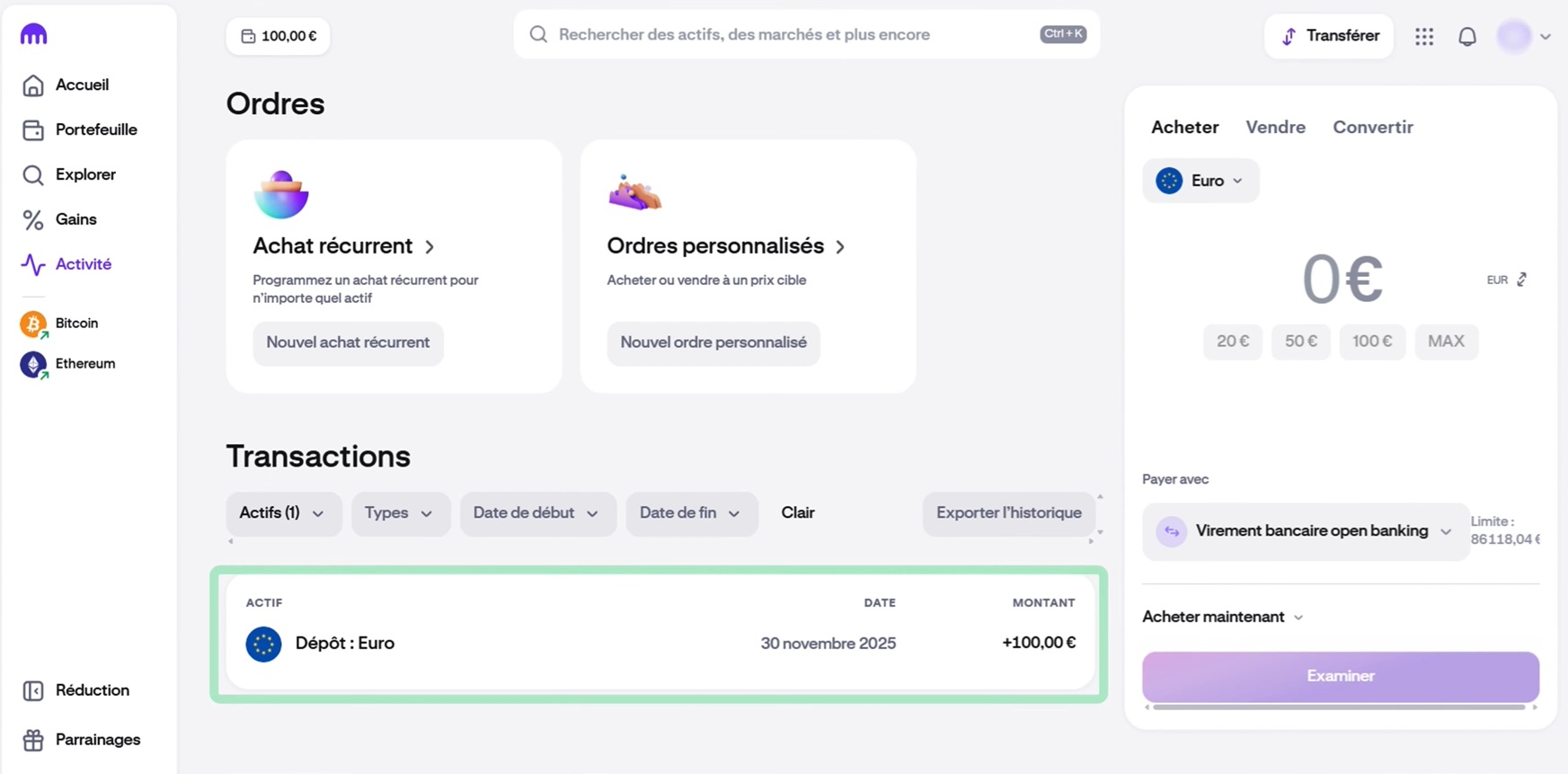
Task: Open notifications bell icon
Action: (x=1467, y=37)
